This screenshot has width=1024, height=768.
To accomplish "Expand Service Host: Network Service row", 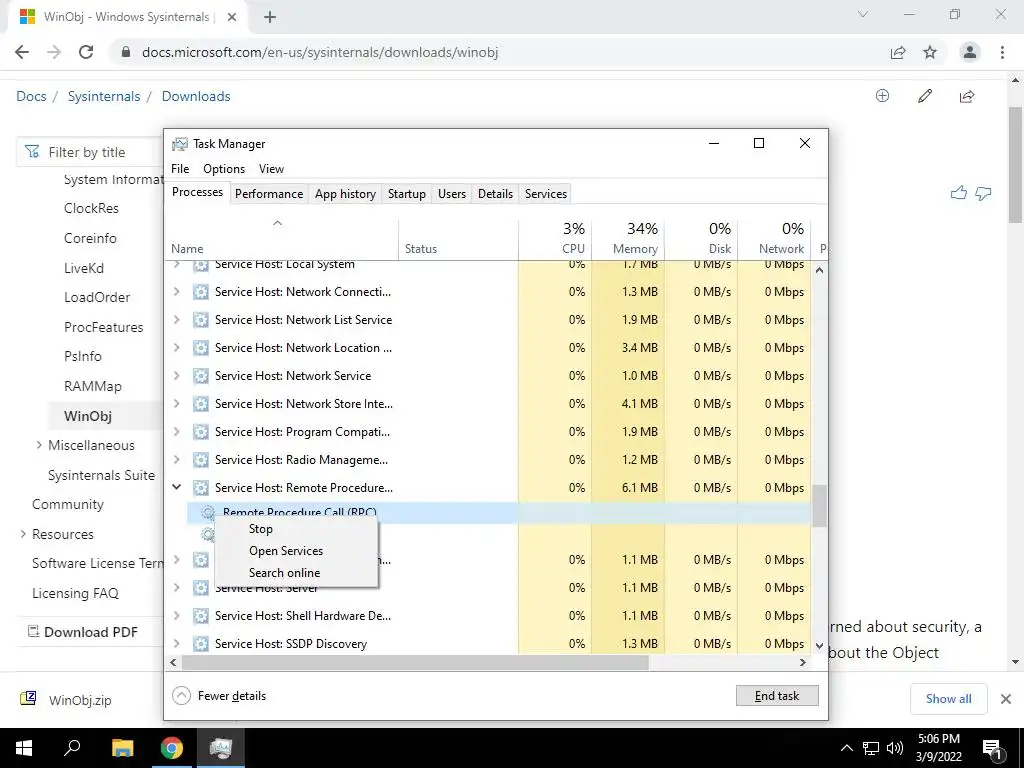I will [176, 376].
